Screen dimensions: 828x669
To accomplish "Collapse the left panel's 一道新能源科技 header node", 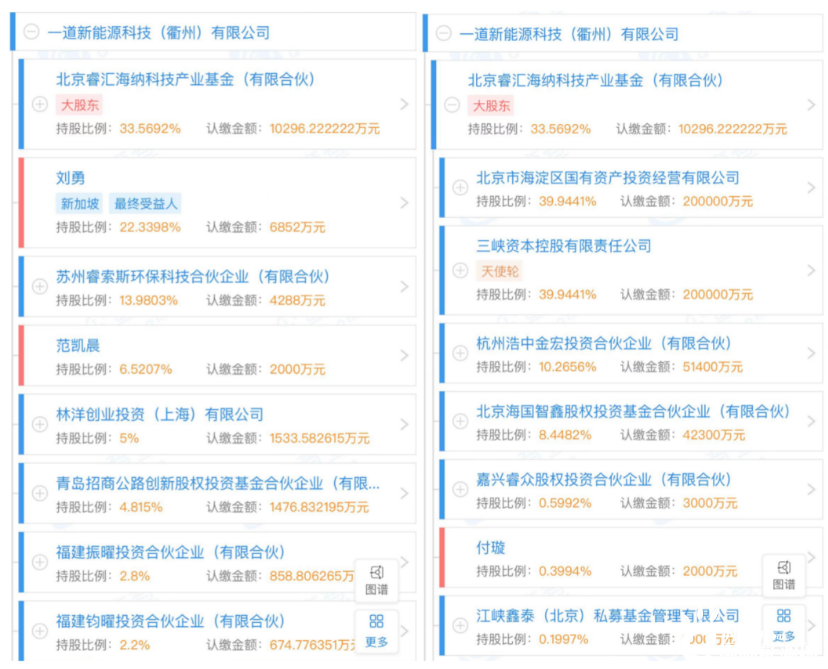I will [x=31, y=32].
